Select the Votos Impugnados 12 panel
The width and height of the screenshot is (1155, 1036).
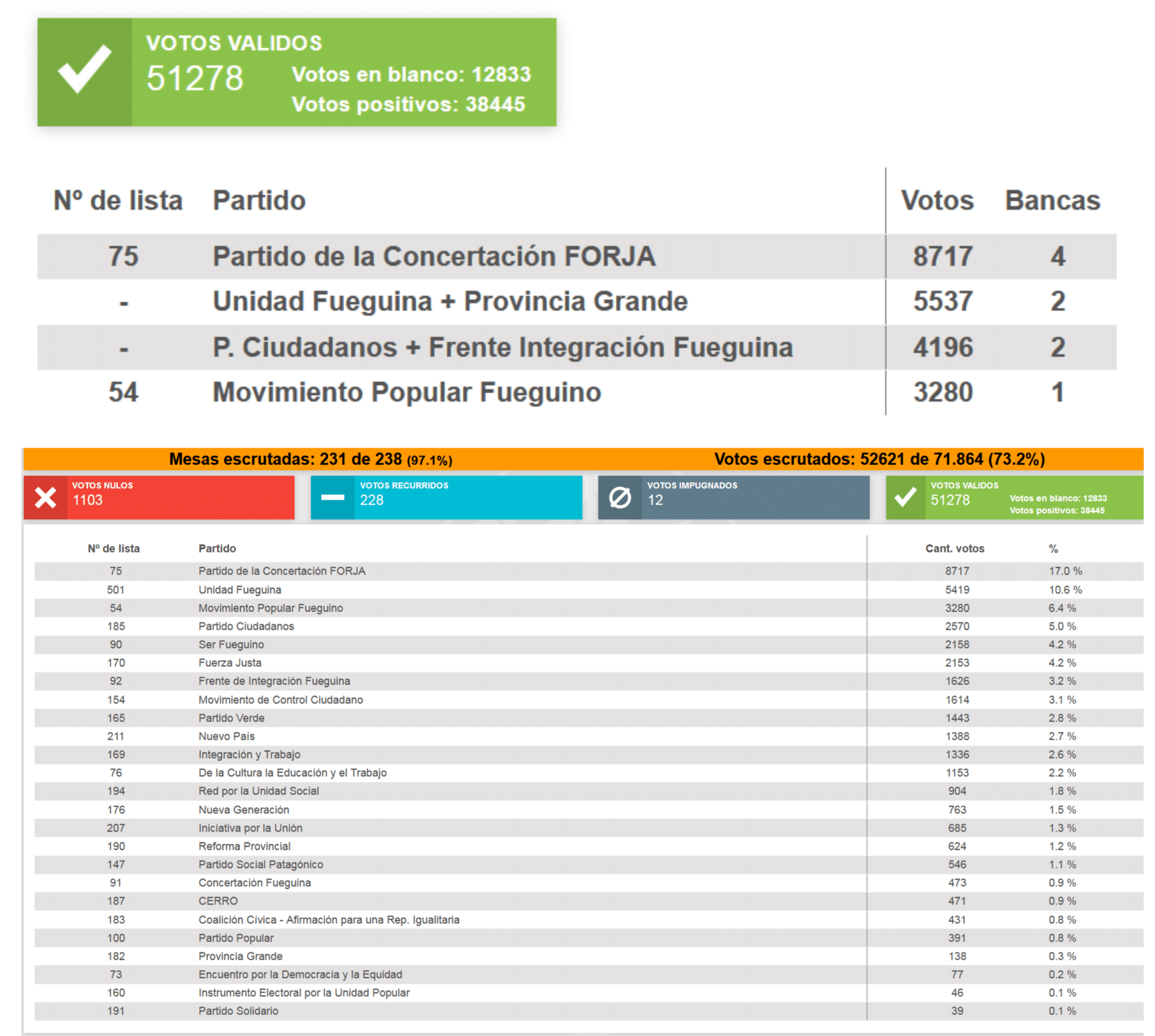733,498
